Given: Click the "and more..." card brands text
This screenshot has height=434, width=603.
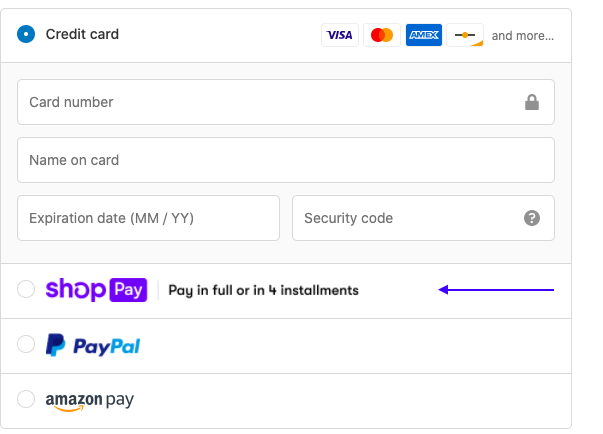Looking at the screenshot, I should point(522,36).
